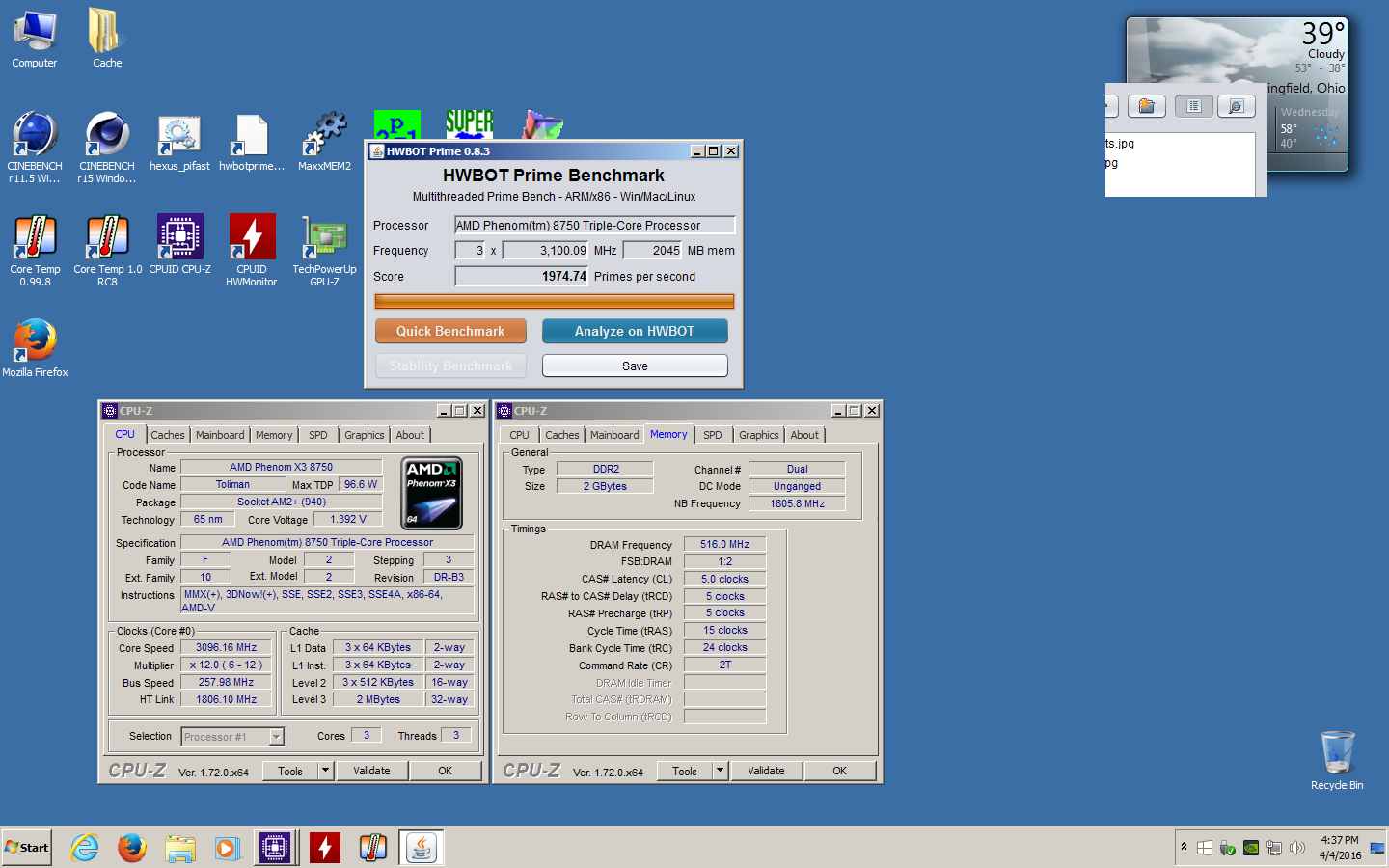This screenshot has width=1389, height=868.
Task: Switch to Graphics tab in right CPU-Z
Action: (759, 435)
